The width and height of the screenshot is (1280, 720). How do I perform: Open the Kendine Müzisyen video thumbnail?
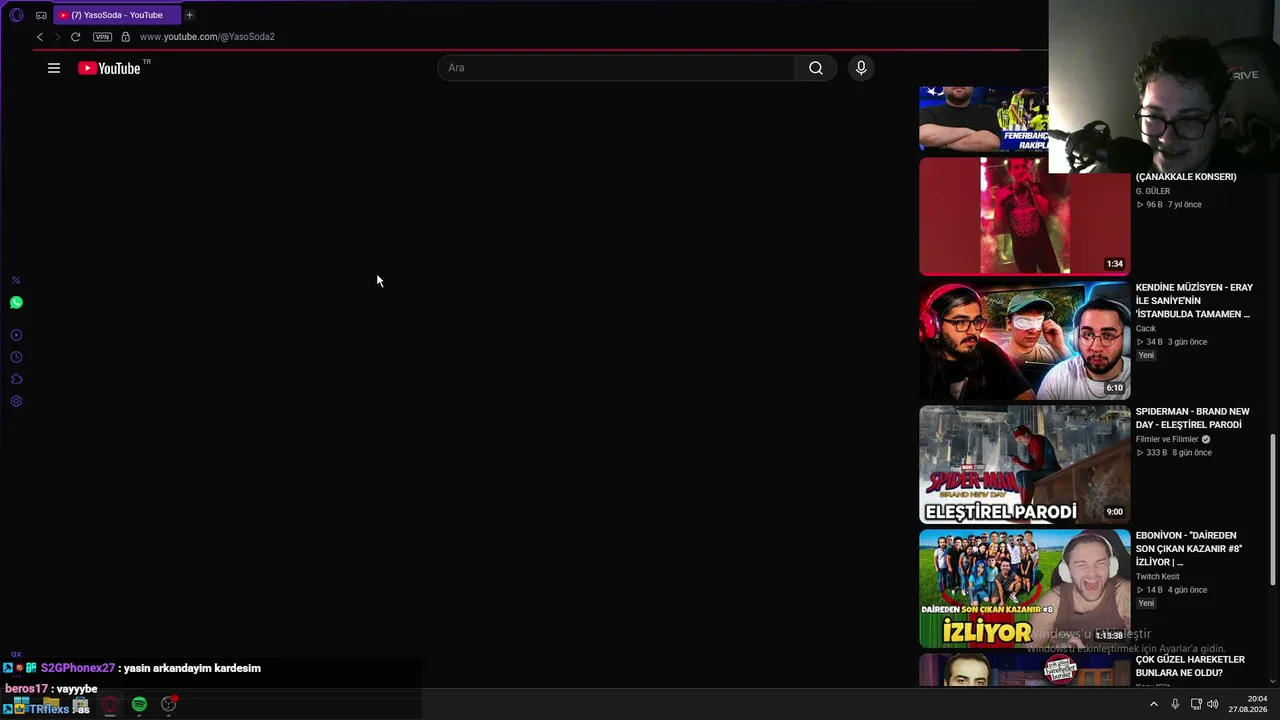click(1024, 340)
